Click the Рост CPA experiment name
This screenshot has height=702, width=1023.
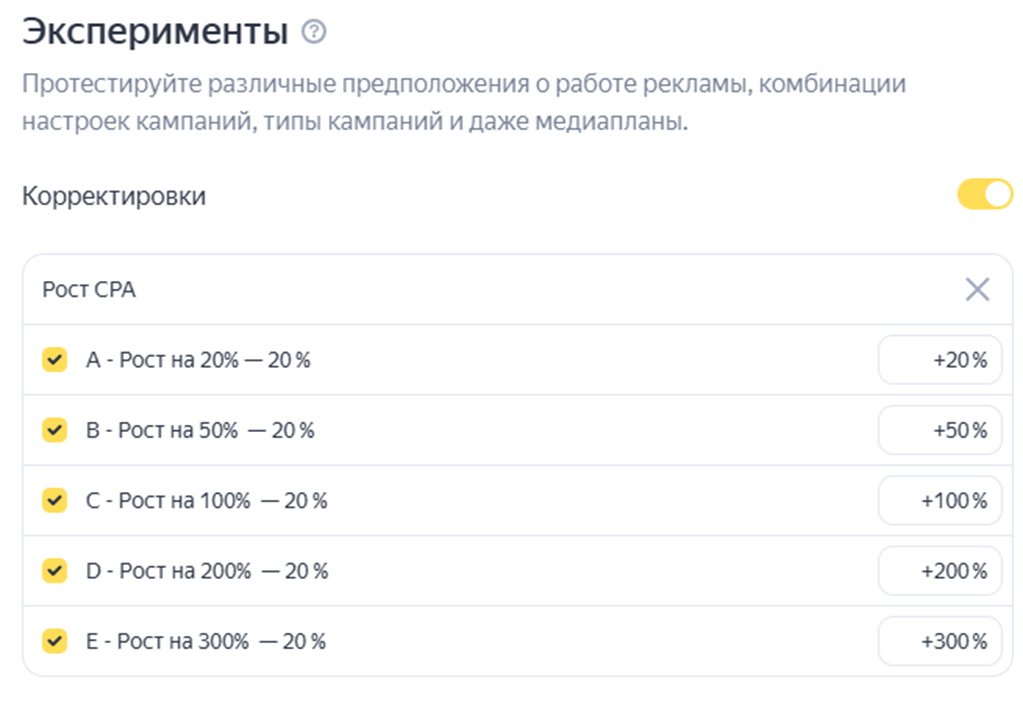[x=89, y=290]
